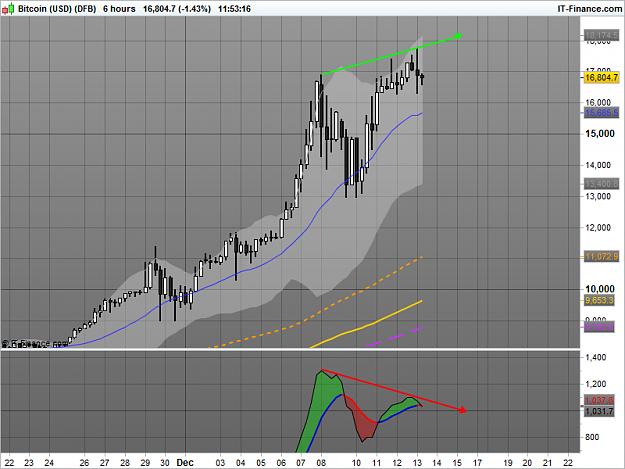Click date 30 on the time axis
625x469 pixels.
tap(165, 463)
